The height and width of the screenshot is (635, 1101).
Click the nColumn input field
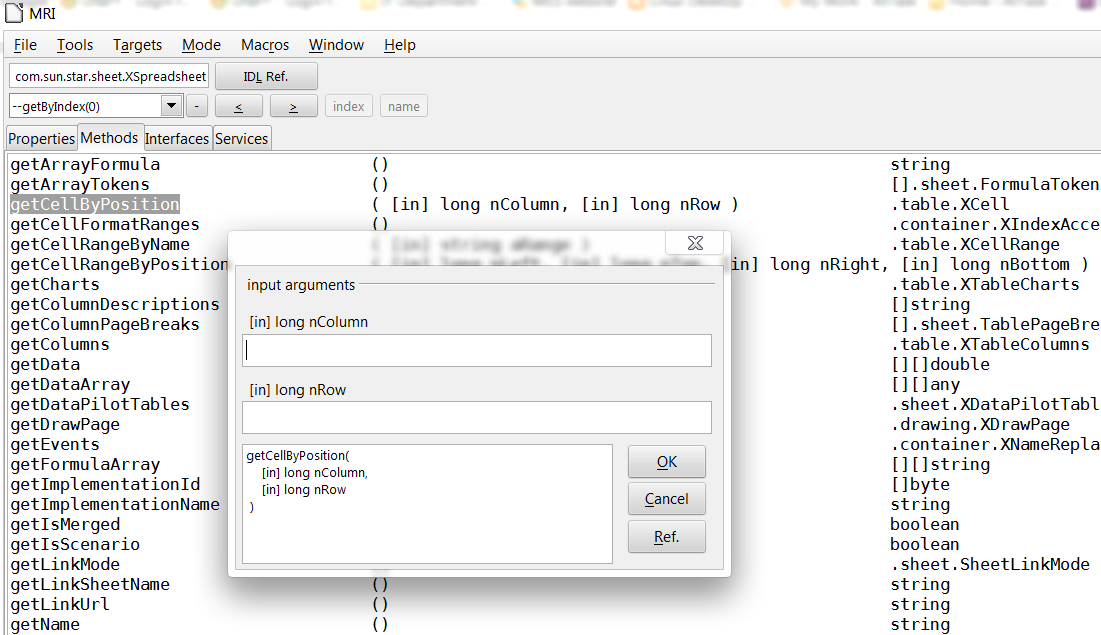pos(477,351)
